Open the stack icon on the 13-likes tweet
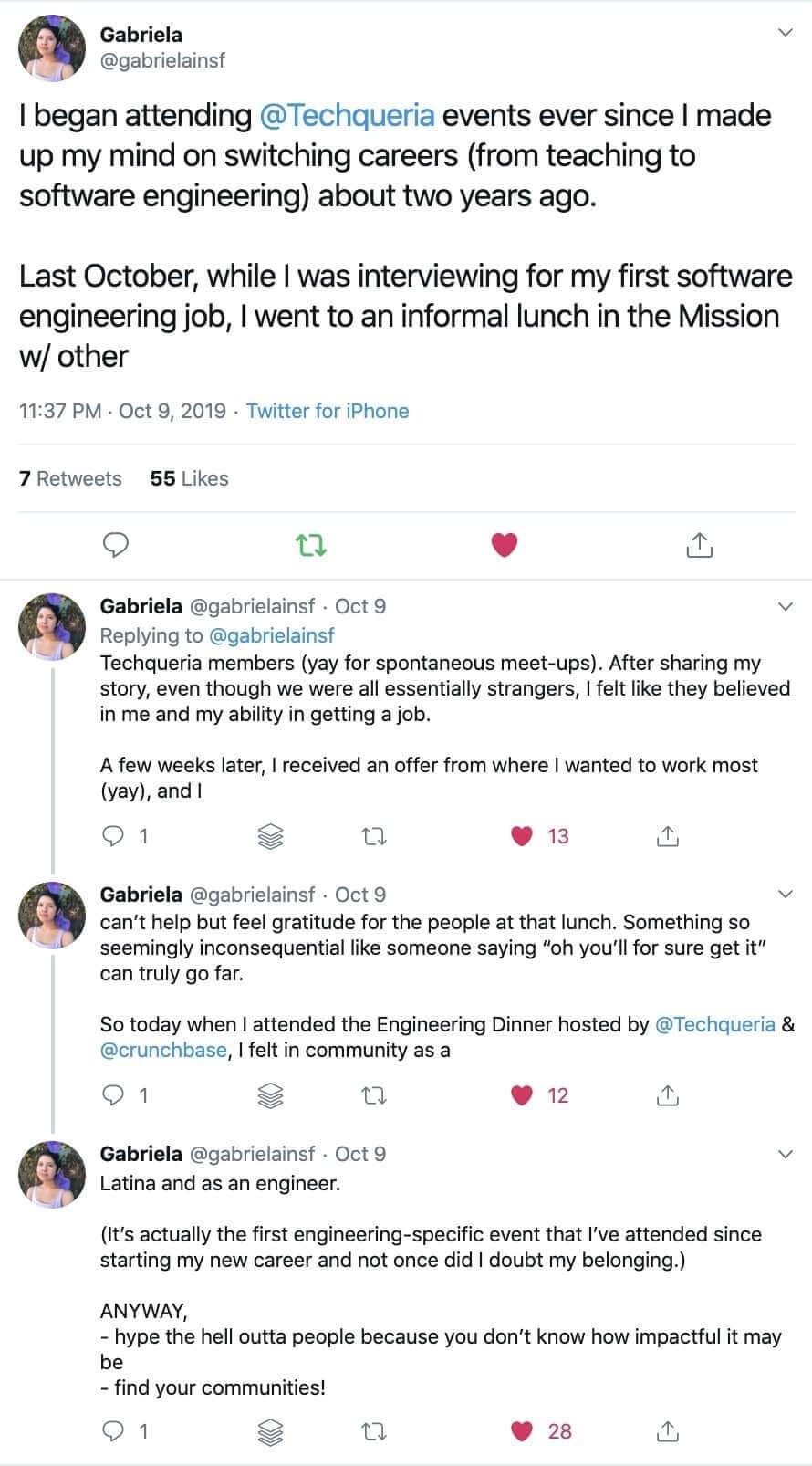Screen dimensions: 812x1466 [x=271, y=835]
